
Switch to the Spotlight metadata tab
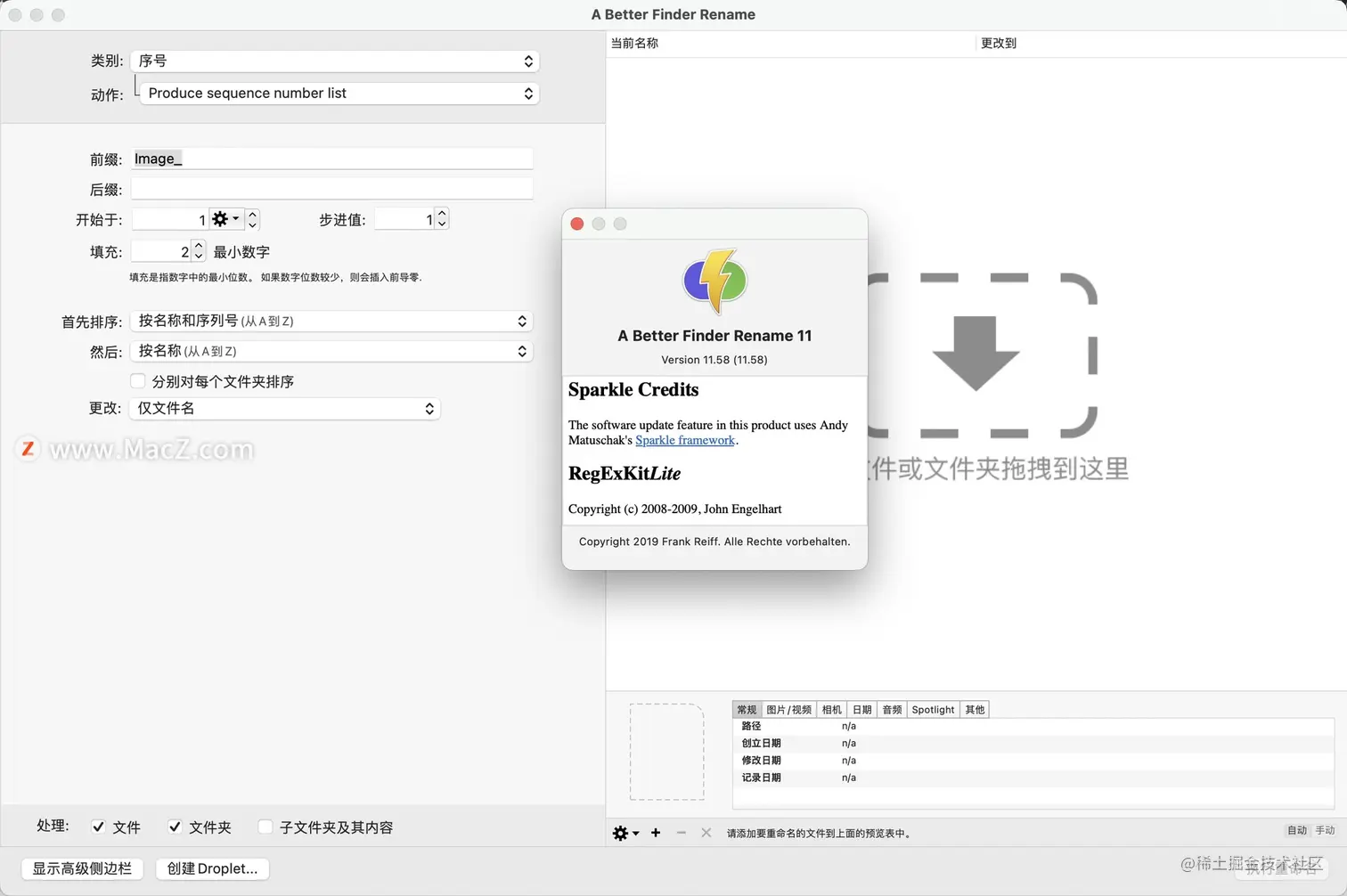933,710
